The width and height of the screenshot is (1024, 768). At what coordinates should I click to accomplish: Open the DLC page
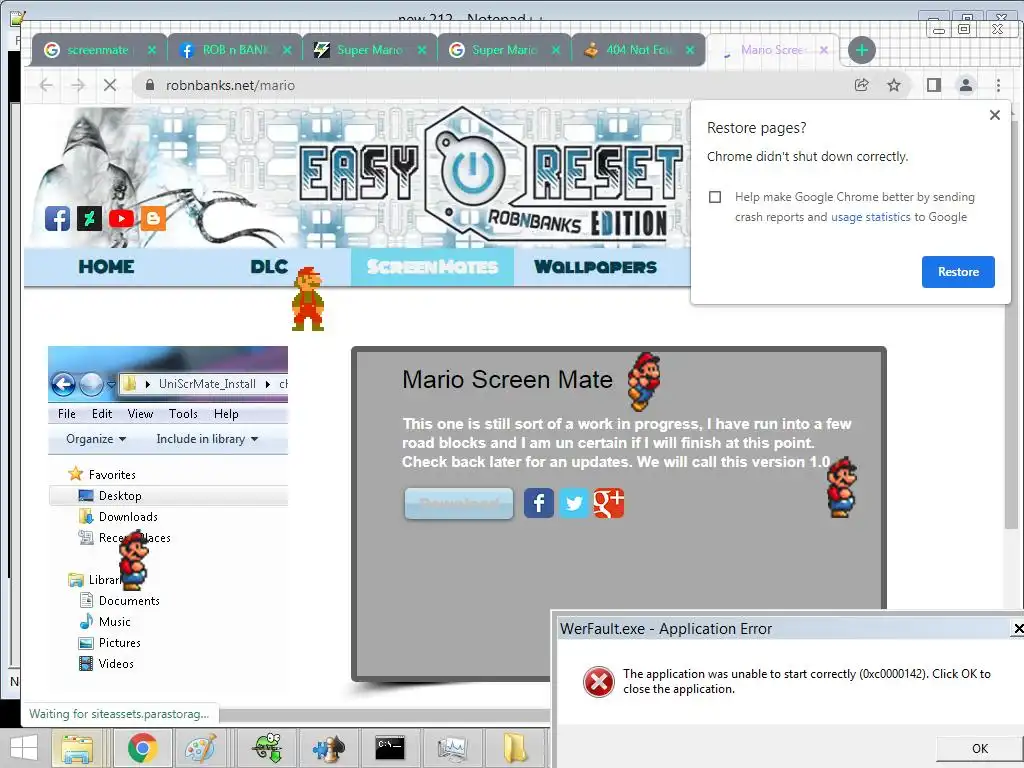click(269, 266)
